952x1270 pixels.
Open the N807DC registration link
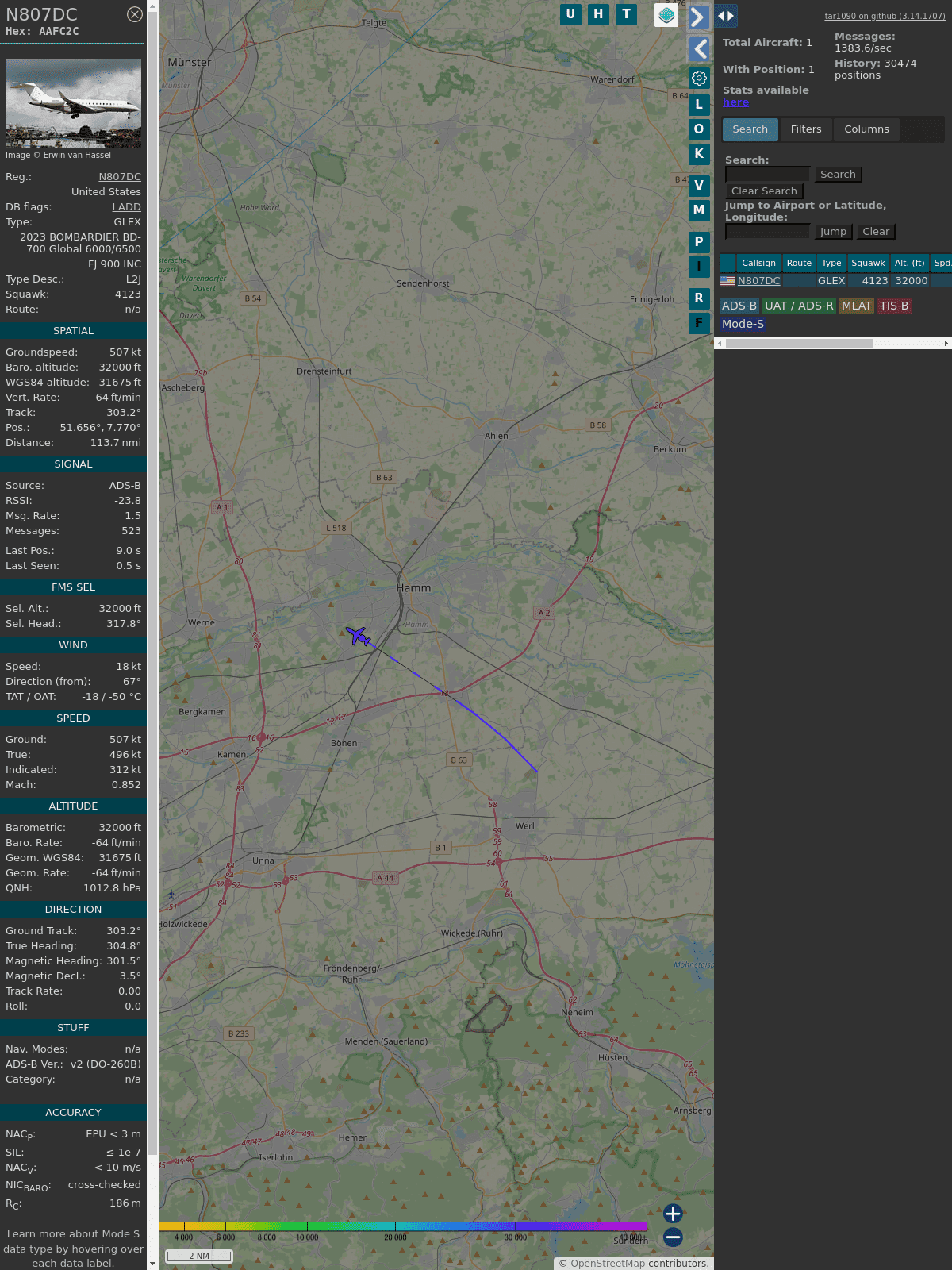tap(120, 177)
